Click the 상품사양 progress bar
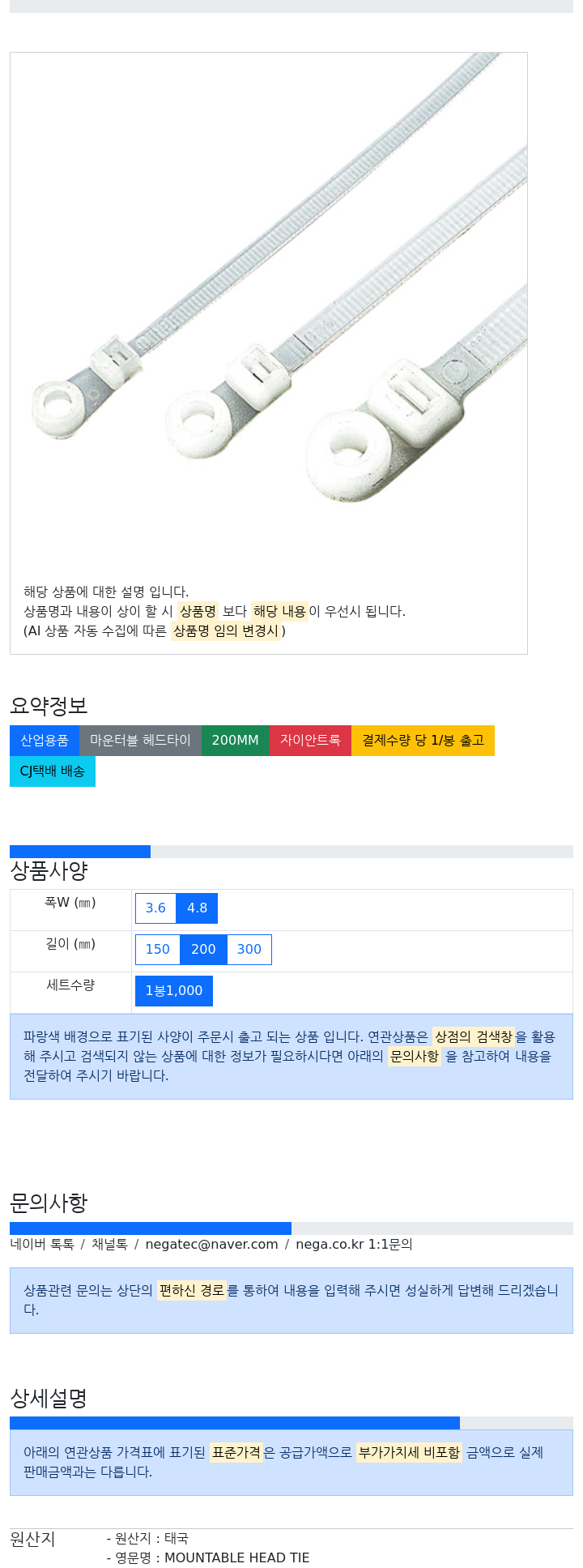This screenshot has height=1568, width=583. pos(291,852)
